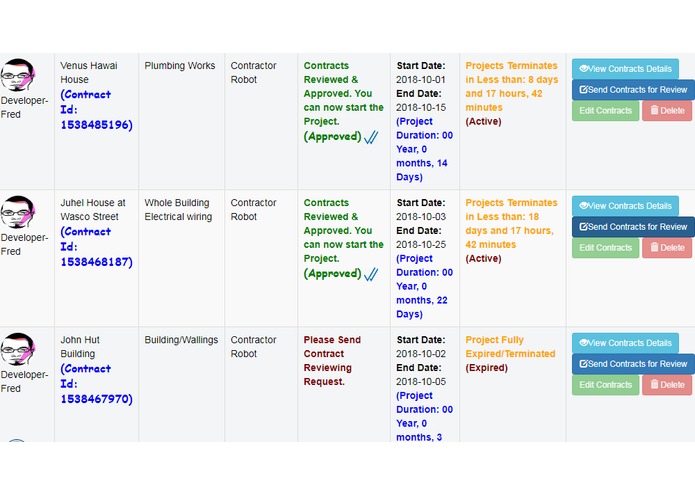Click Contract Id 1538485196 text

pos(96,109)
